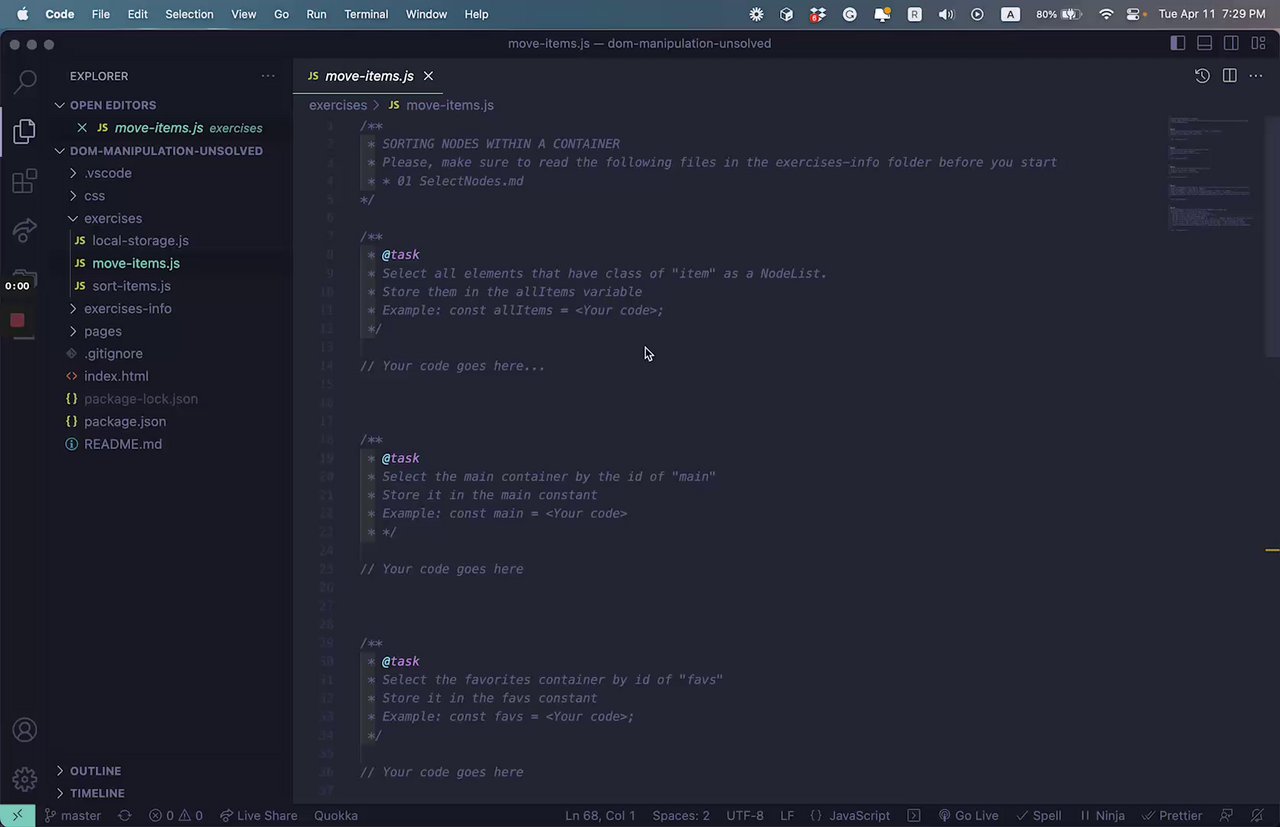Click the master branch indicator

73,815
